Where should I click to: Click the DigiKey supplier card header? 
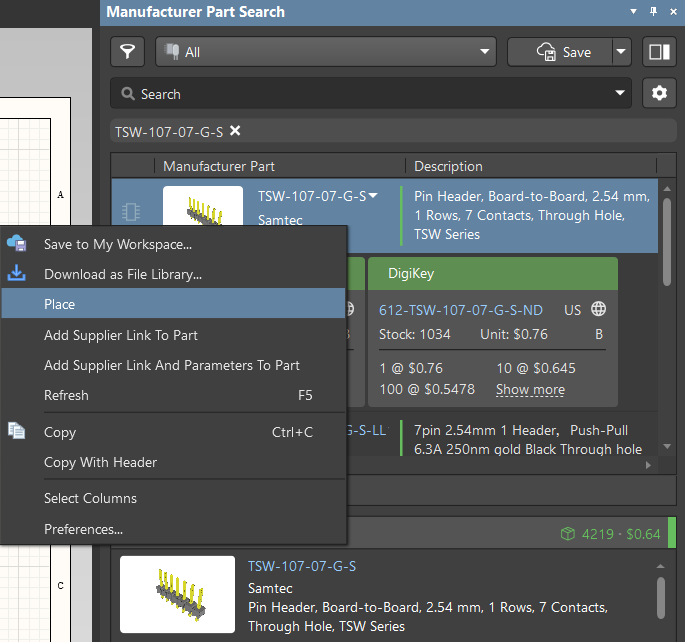[493, 273]
